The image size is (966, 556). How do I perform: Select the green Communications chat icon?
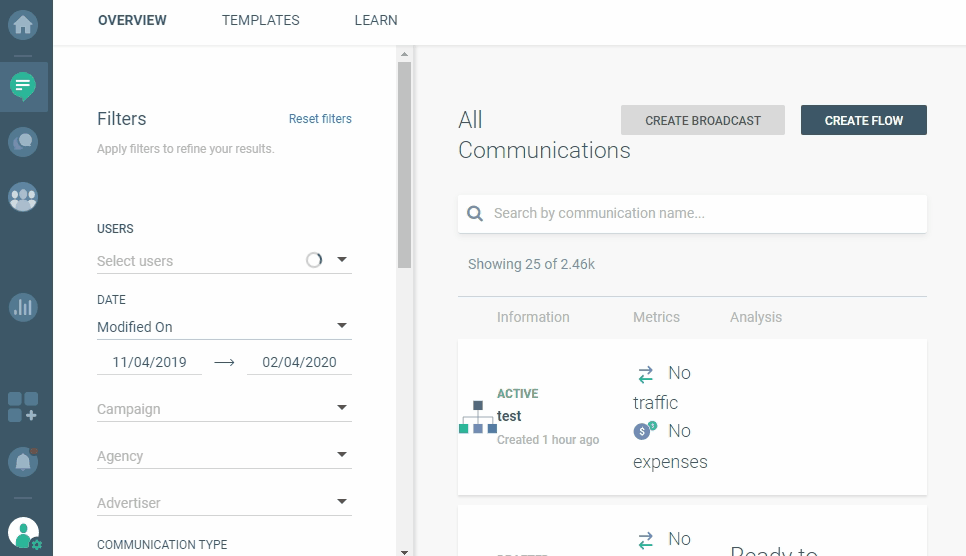(x=23, y=87)
